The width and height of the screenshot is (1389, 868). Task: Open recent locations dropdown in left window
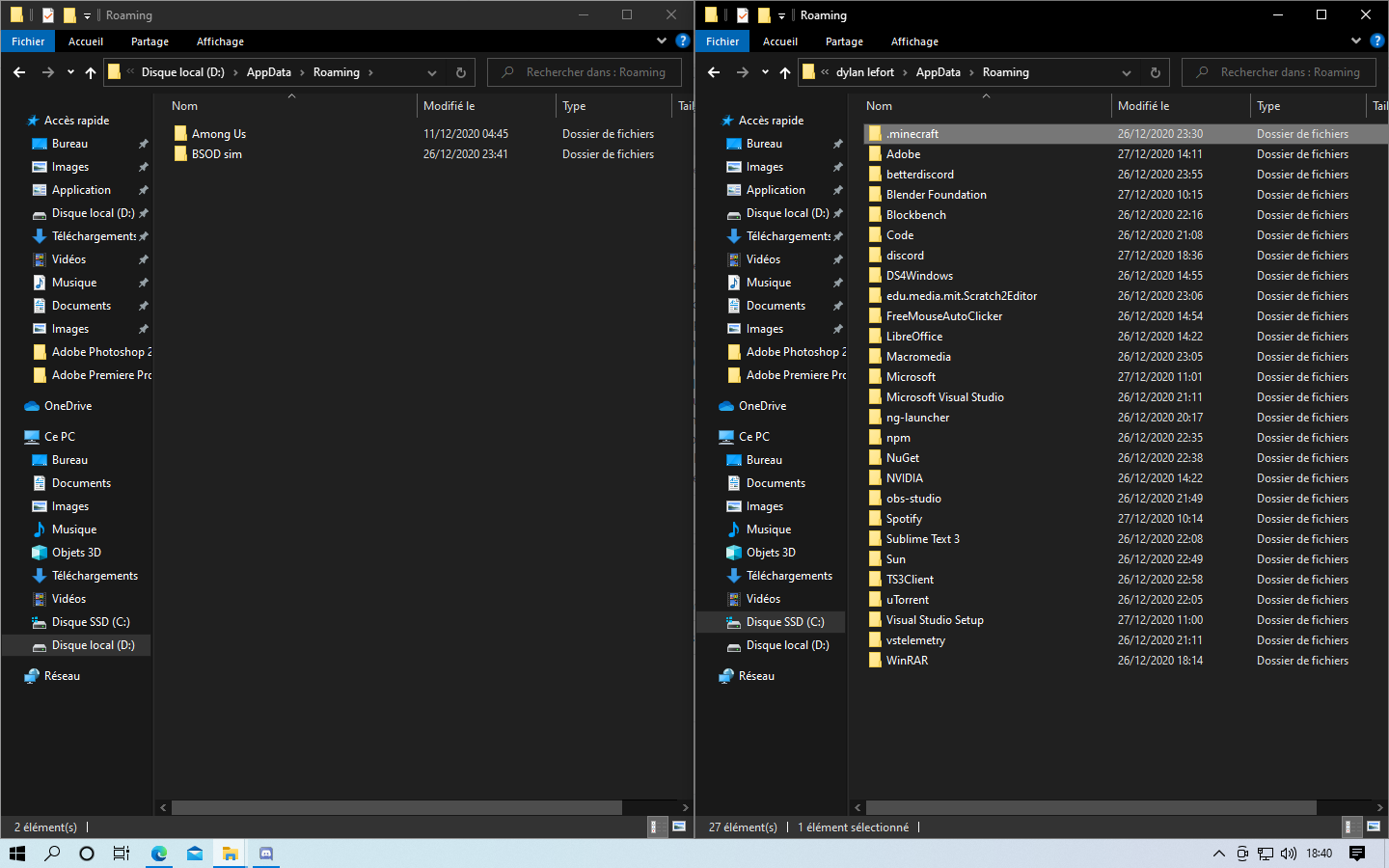coord(70,72)
